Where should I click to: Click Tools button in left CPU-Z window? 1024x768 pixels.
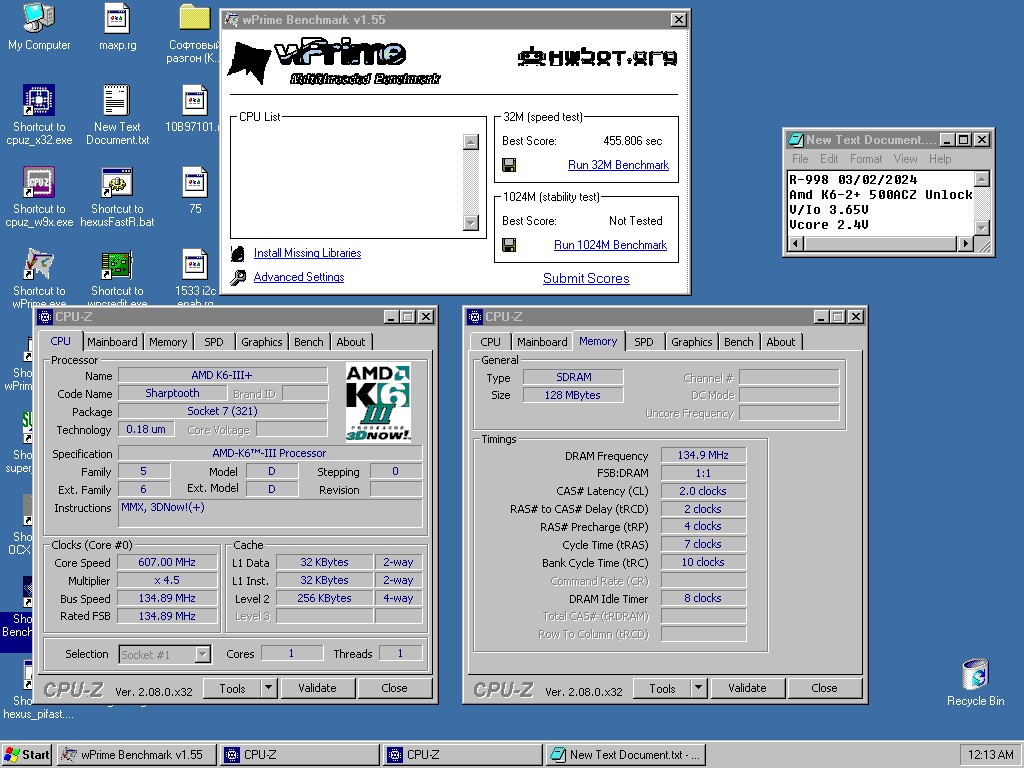[232, 688]
